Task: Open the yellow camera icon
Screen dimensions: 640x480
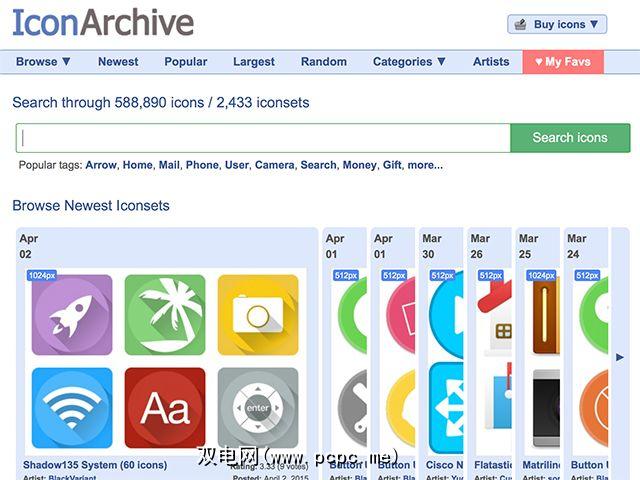Action: coord(258,315)
